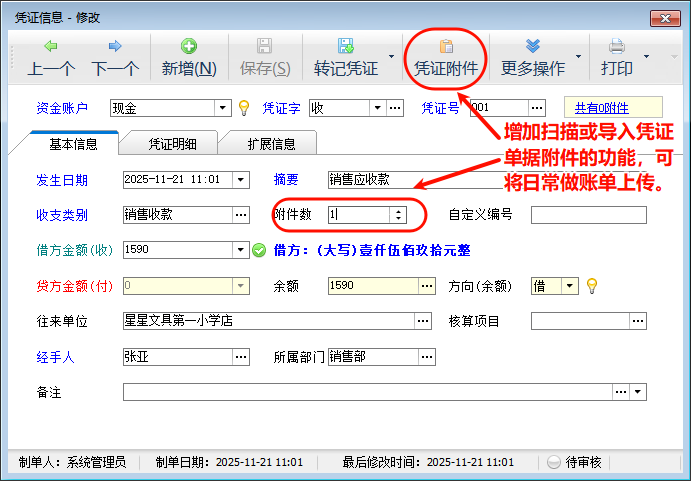The width and height of the screenshot is (691, 481).
Task: Go to next voucher (下一个)
Action: coord(115,57)
